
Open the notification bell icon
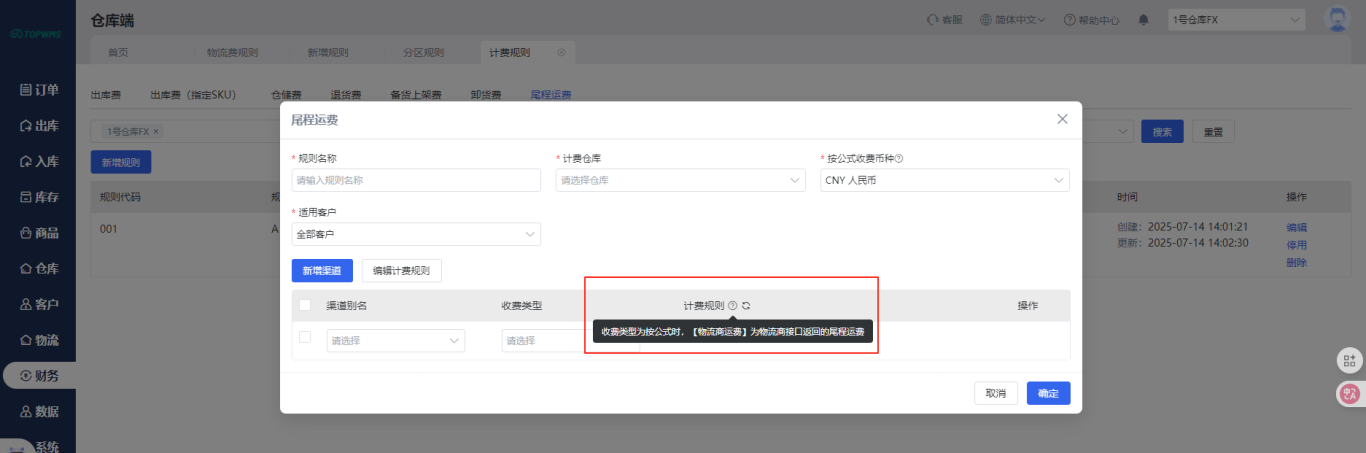[x=1144, y=19]
